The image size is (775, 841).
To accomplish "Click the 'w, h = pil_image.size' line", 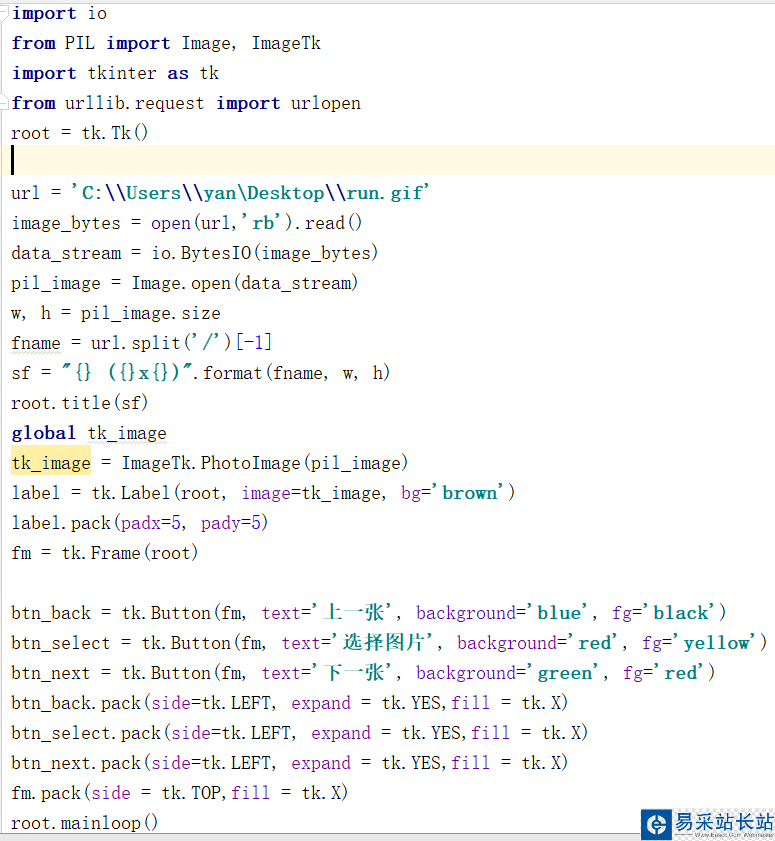I will pos(116,313).
